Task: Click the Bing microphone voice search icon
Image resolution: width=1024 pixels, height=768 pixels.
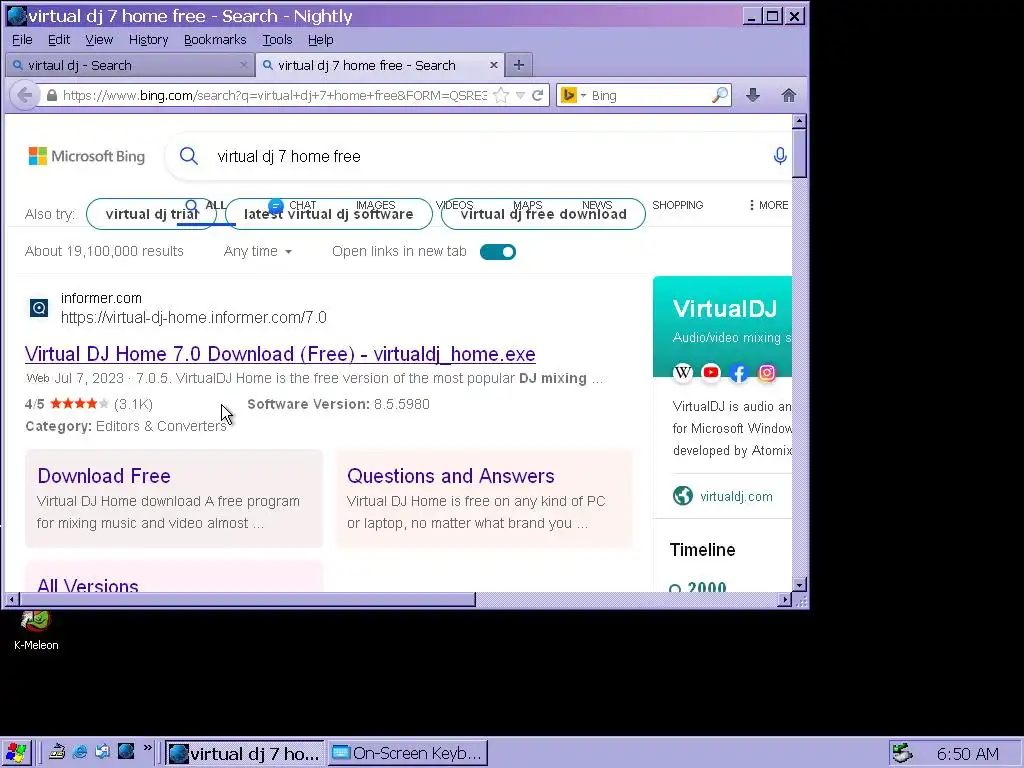Action: [780, 156]
